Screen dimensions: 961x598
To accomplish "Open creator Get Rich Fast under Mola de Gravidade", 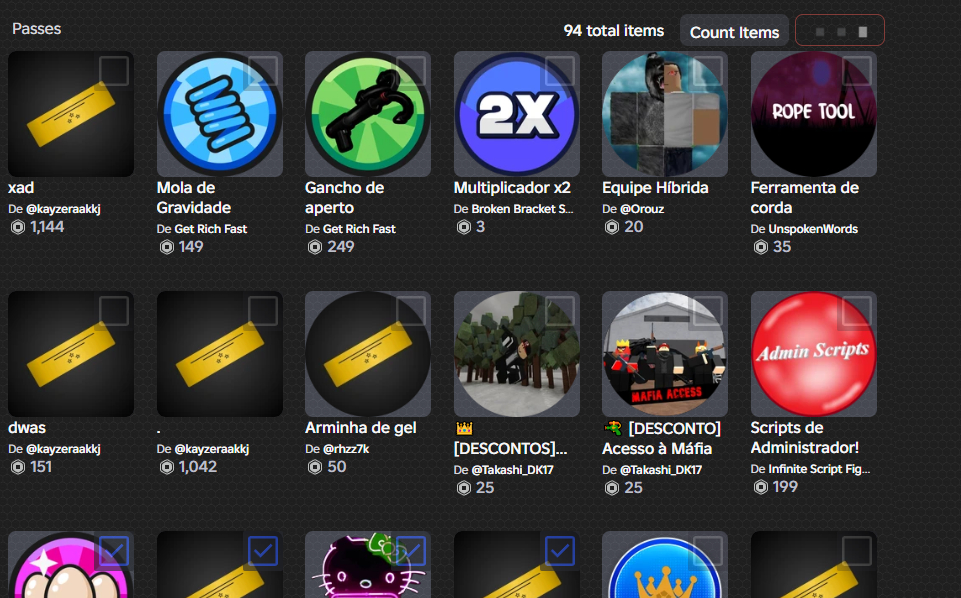I will (211, 229).
